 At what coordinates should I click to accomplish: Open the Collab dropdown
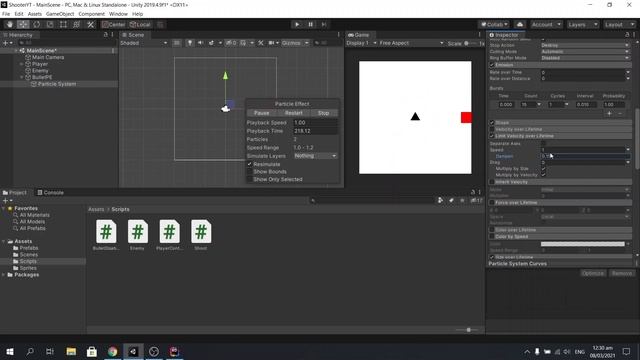click(x=494, y=24)
